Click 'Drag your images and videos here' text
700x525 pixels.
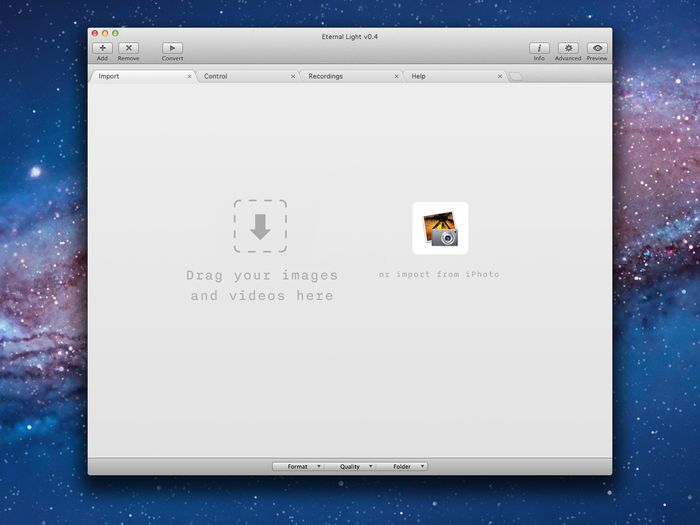tap(262, 286)
